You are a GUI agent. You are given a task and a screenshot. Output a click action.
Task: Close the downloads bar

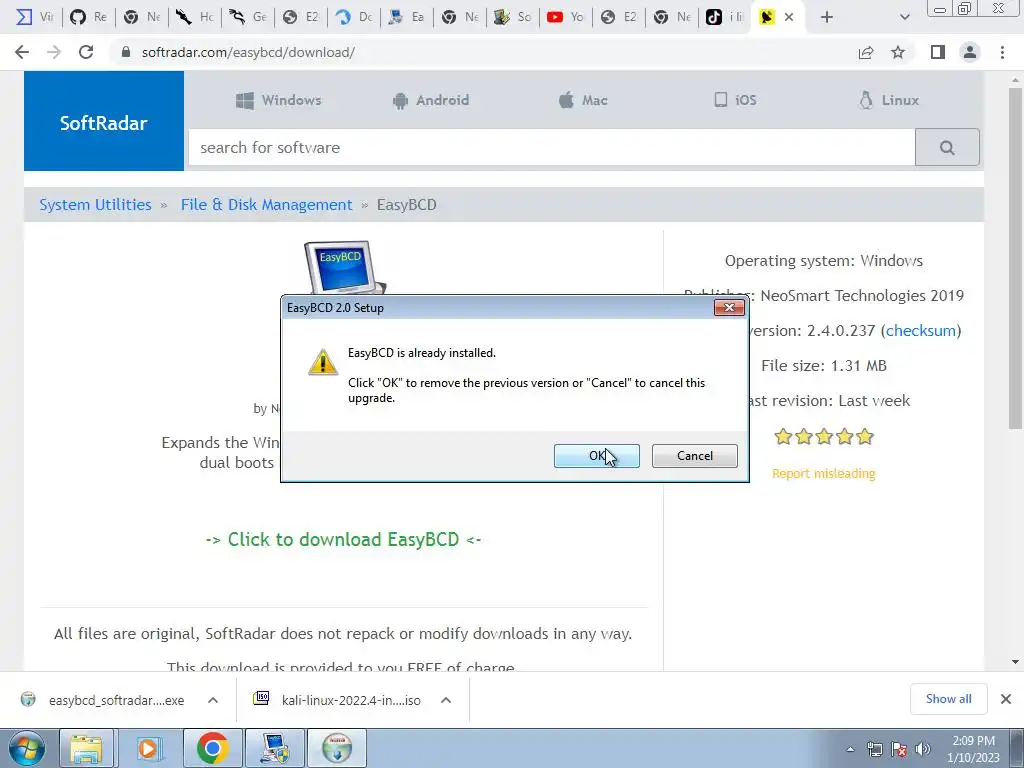click(1006, 699)
